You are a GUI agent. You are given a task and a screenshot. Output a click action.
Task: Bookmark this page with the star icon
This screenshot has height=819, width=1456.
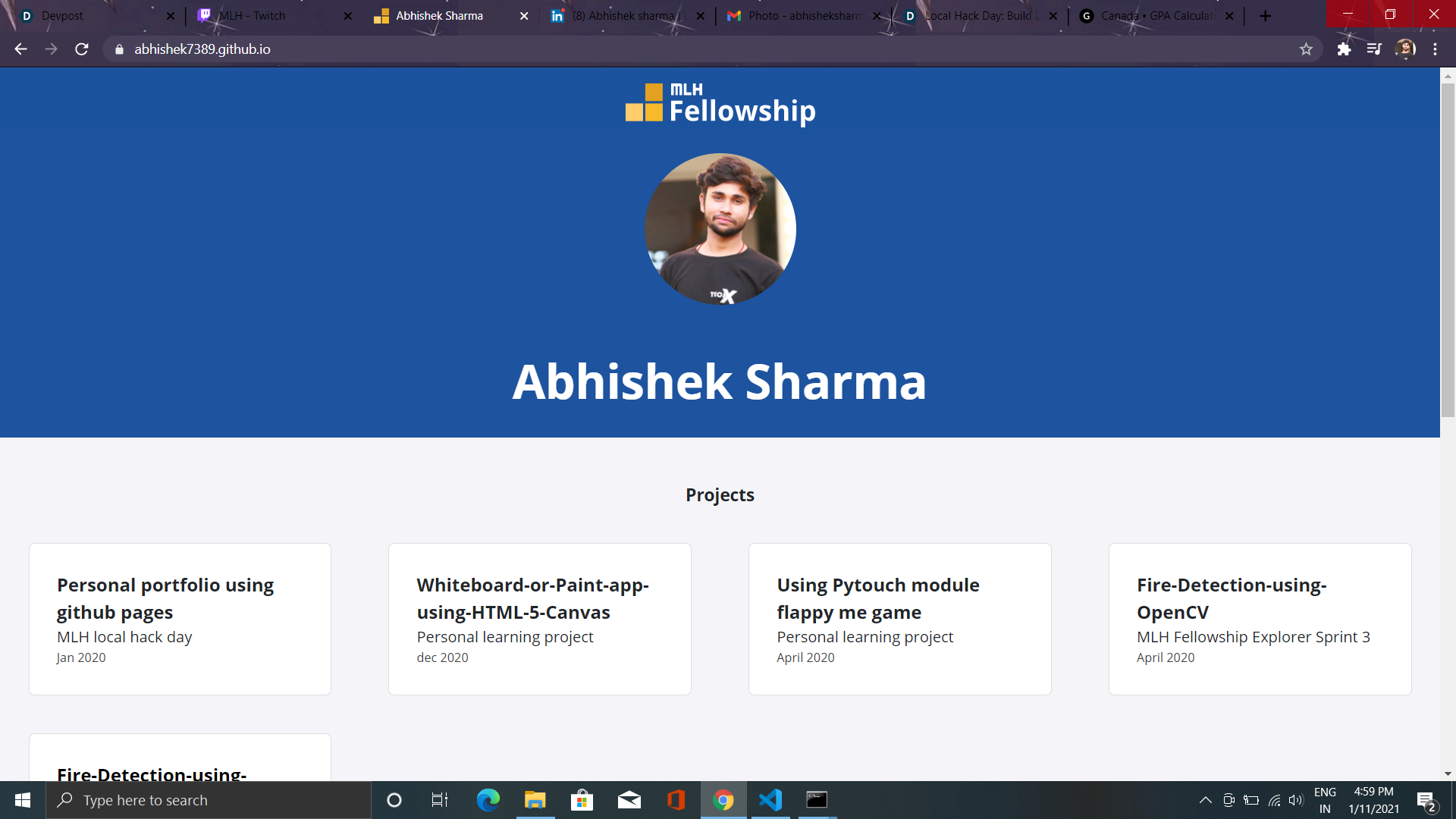pos(1306,49)
